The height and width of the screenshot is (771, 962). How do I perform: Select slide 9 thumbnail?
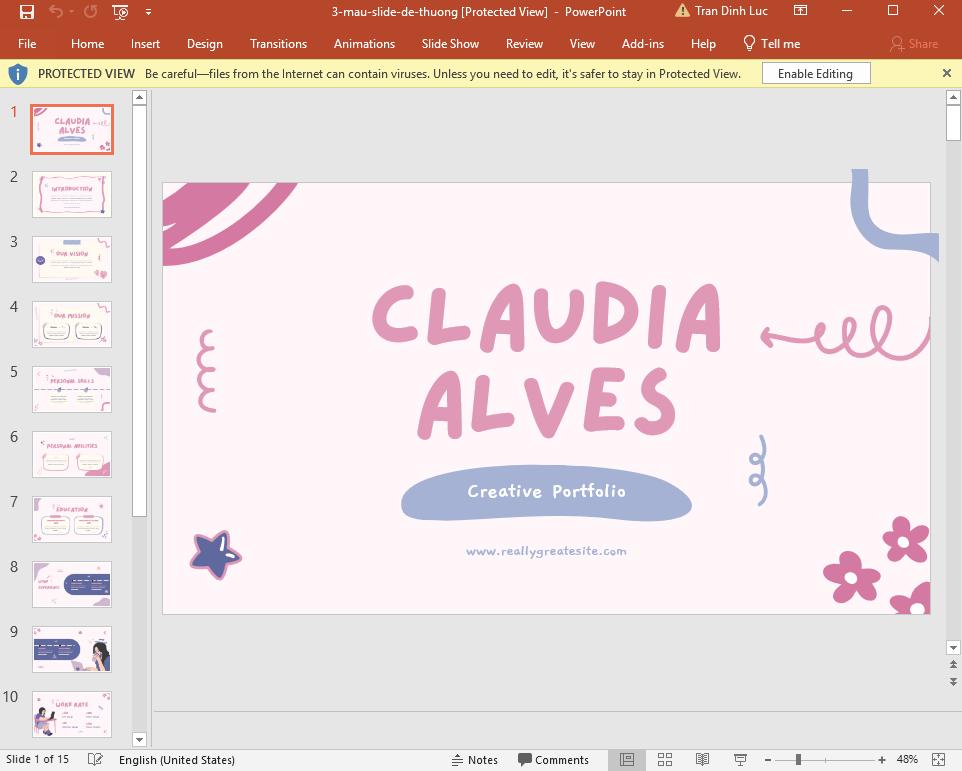[x=72, y=650]
